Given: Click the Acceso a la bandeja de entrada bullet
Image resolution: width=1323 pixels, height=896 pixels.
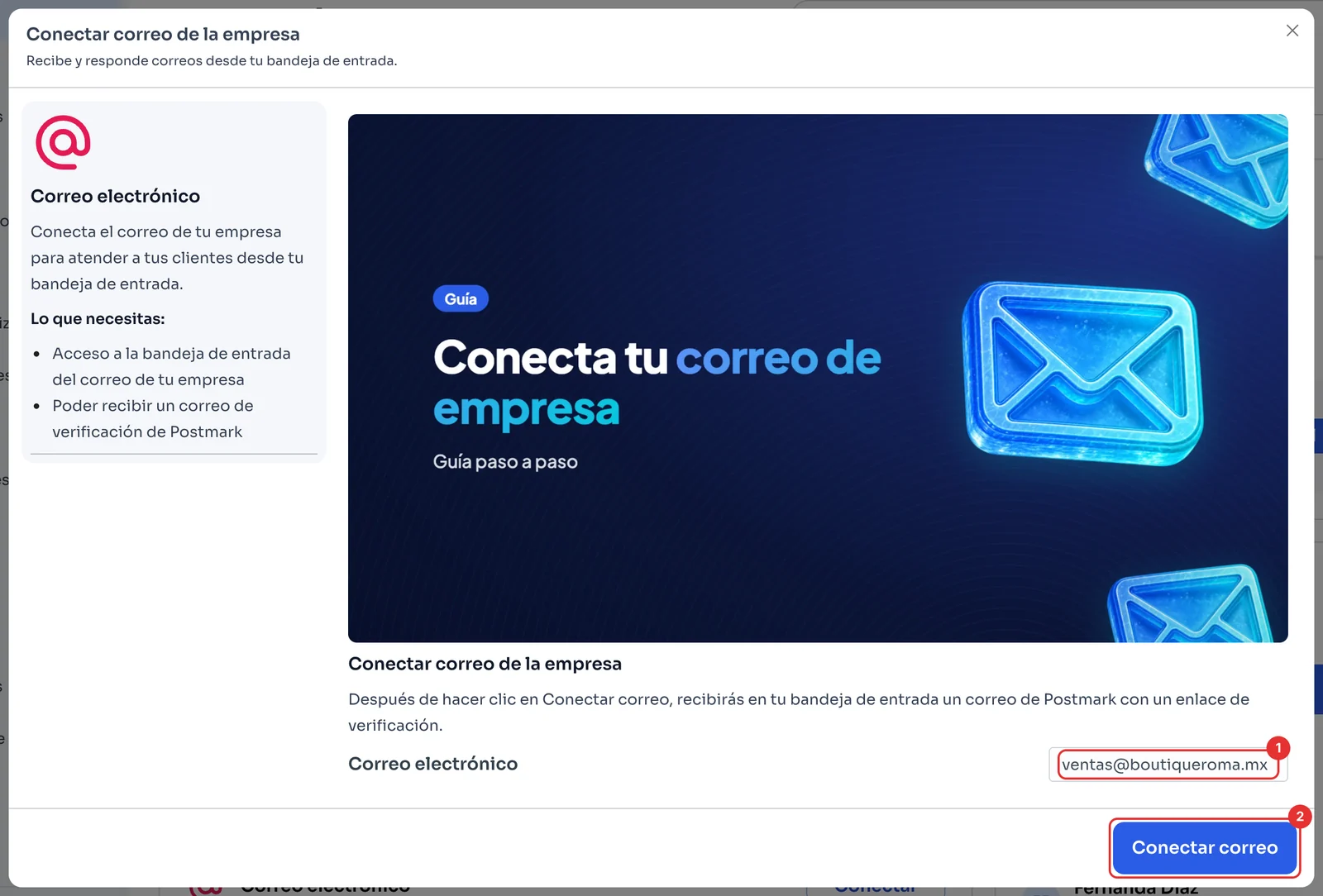Looking at the screenshot, I should [171, 366].
